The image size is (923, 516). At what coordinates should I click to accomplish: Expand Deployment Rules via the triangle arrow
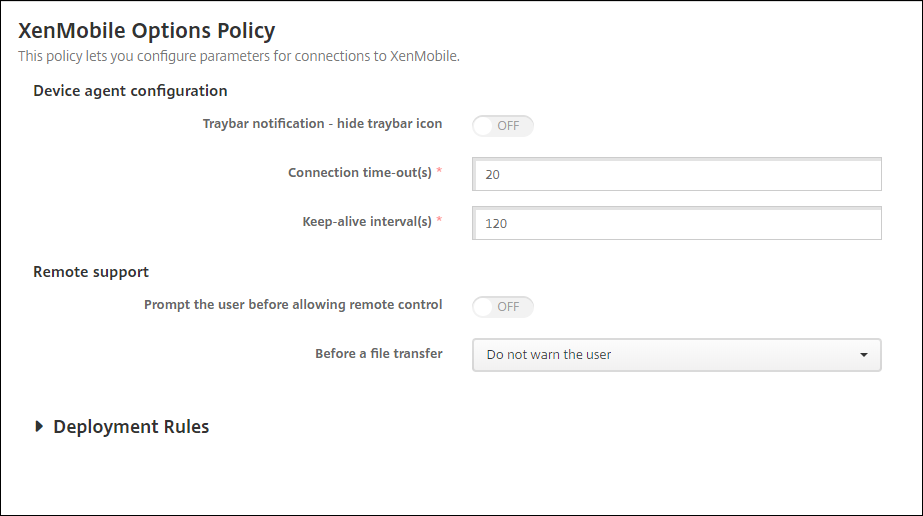pyautogui.click(x=39, y=426)
